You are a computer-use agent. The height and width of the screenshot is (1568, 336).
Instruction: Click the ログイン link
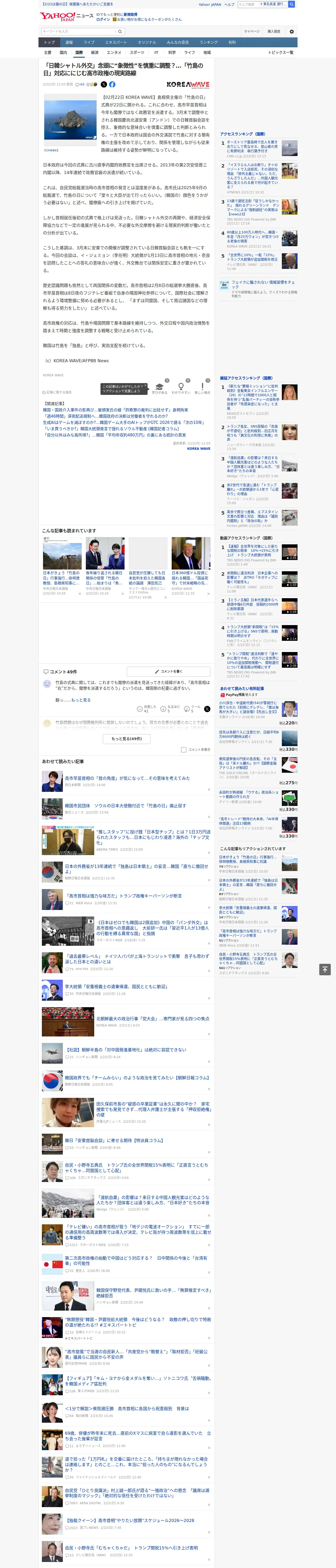pyautogui.click(x=103, y=20)
